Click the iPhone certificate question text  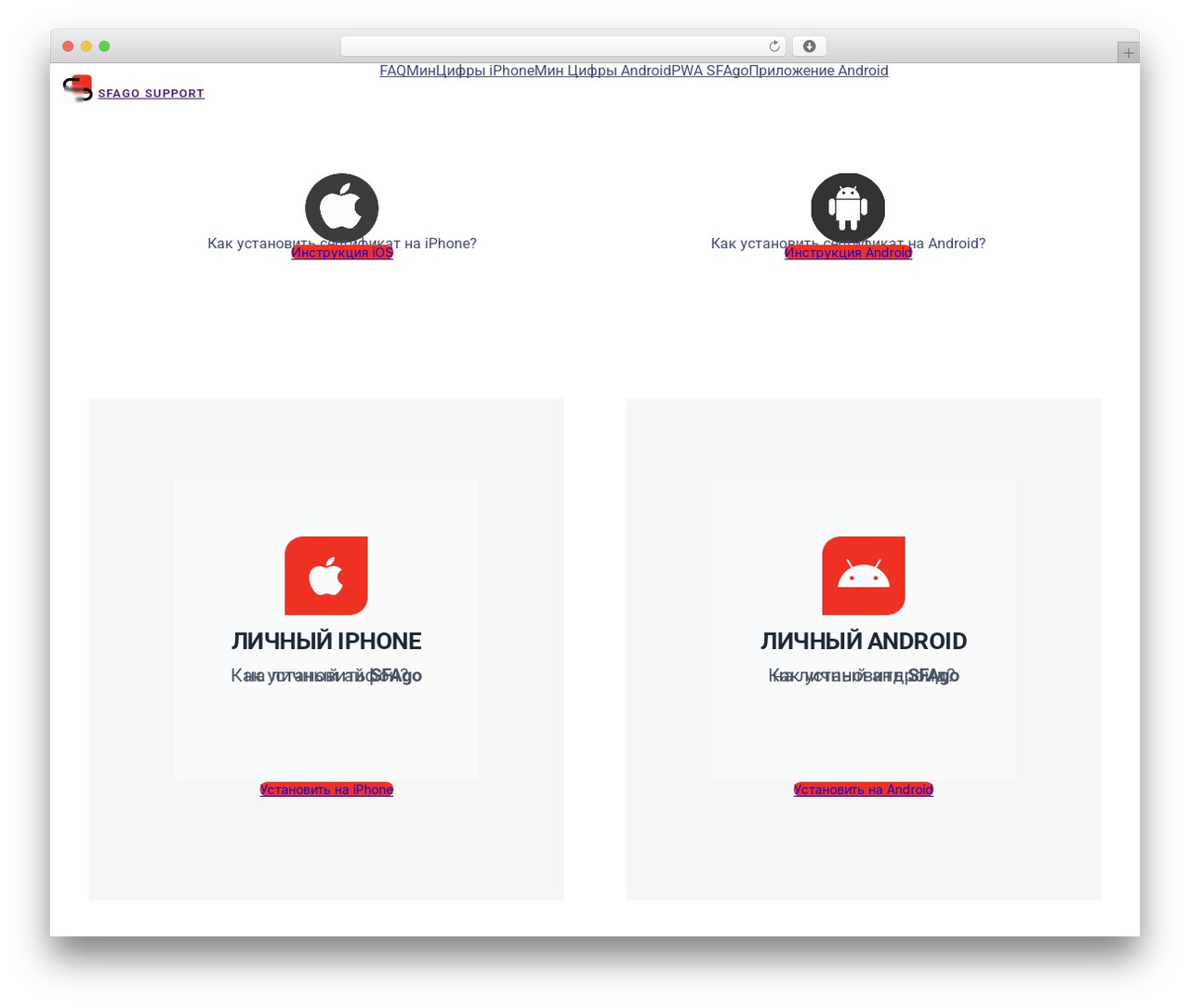point(342,244)
